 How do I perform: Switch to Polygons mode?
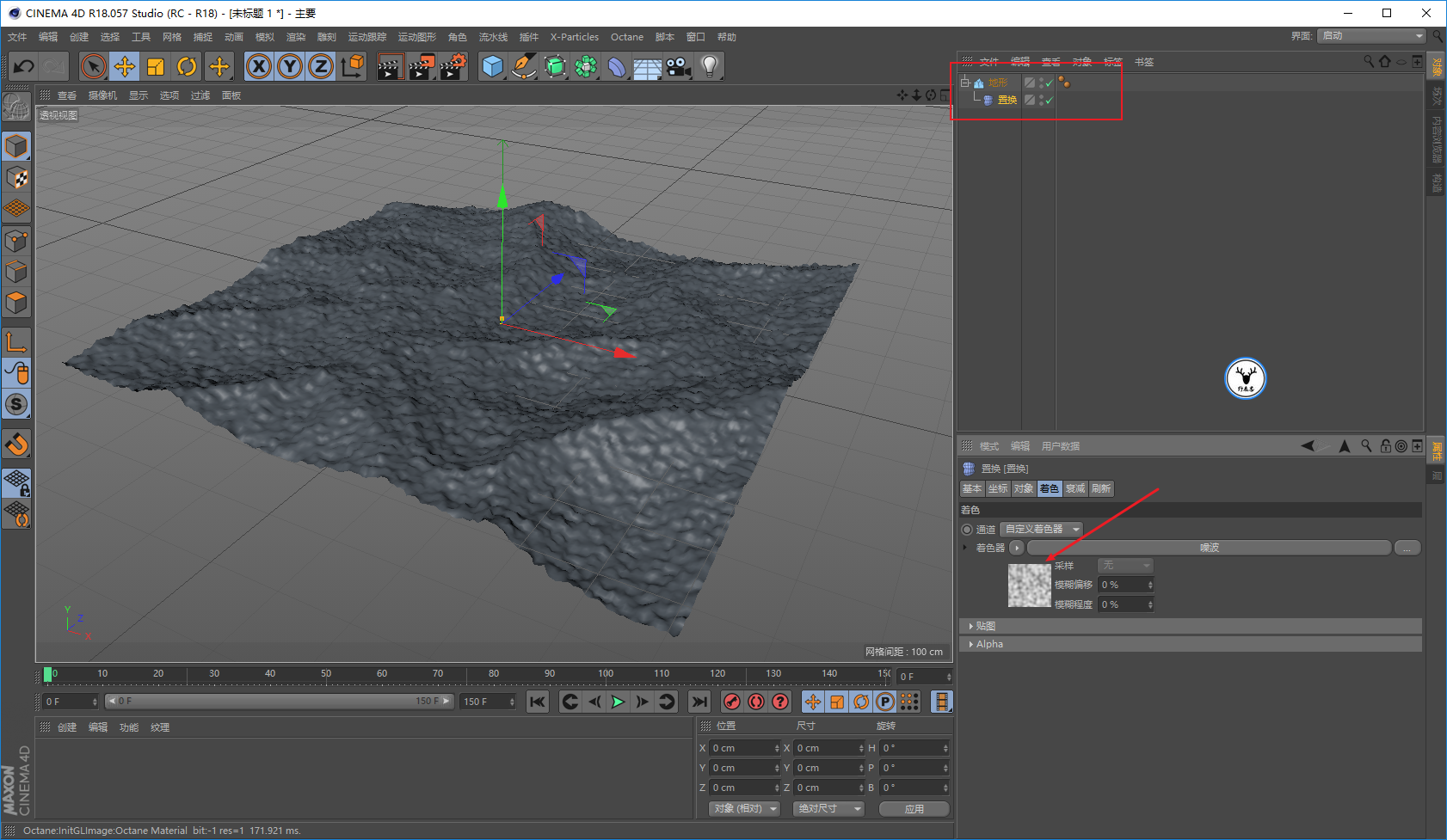point(16,303)
